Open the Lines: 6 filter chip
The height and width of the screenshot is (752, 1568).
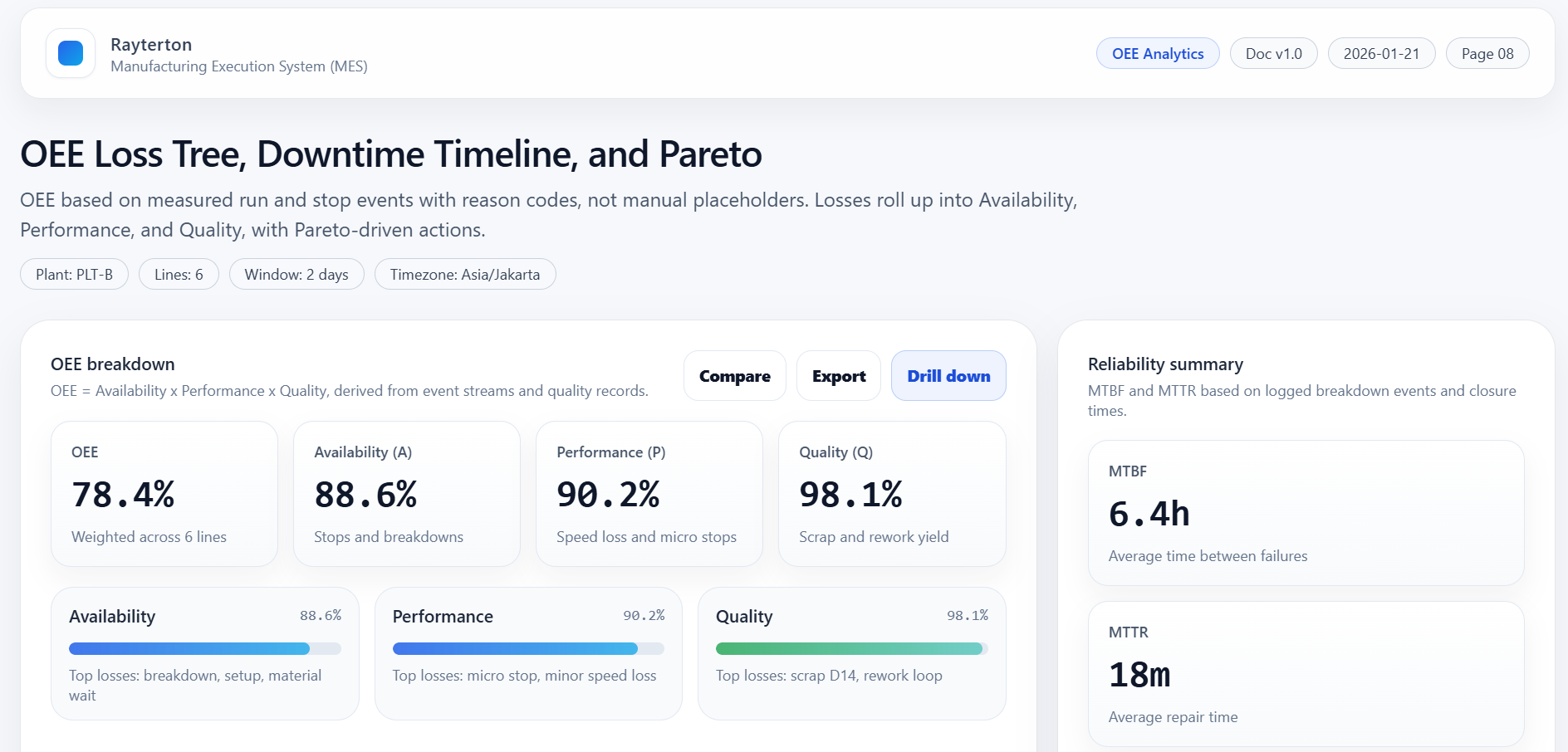coord(179,275)
